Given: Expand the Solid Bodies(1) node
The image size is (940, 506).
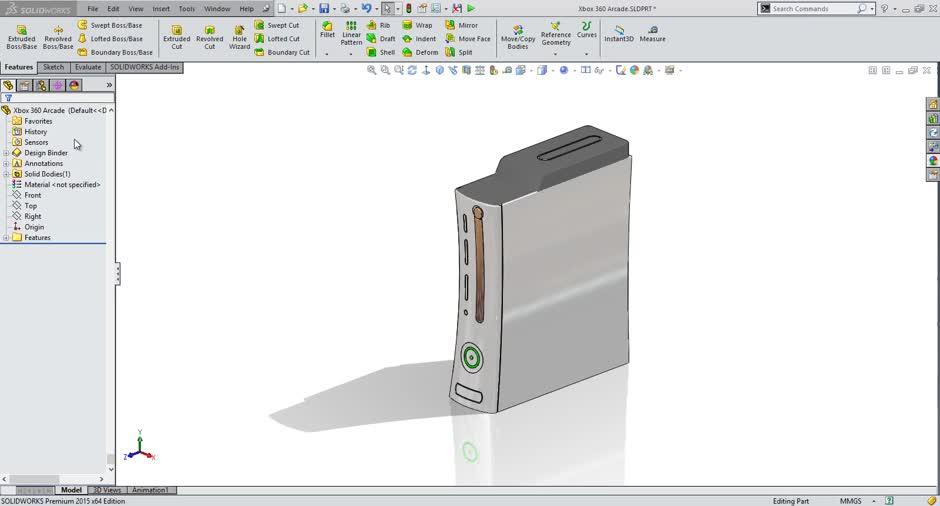Looking at the screenshot, I should (x=6, y=174).
